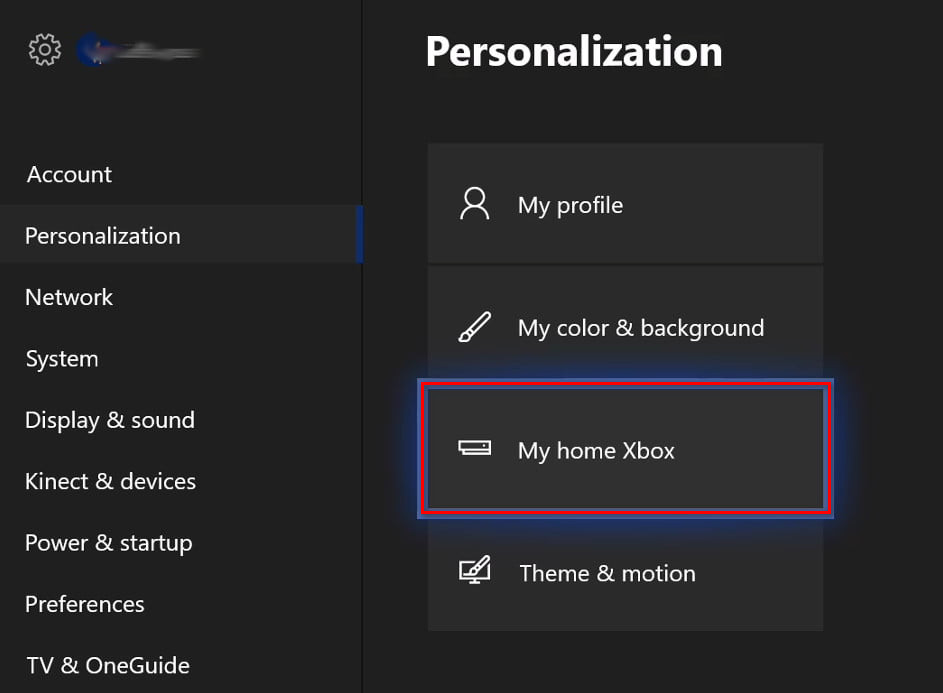Select the person icon beside My profile
The width and height of the screenshot is (943, 693).
point(474,204)
